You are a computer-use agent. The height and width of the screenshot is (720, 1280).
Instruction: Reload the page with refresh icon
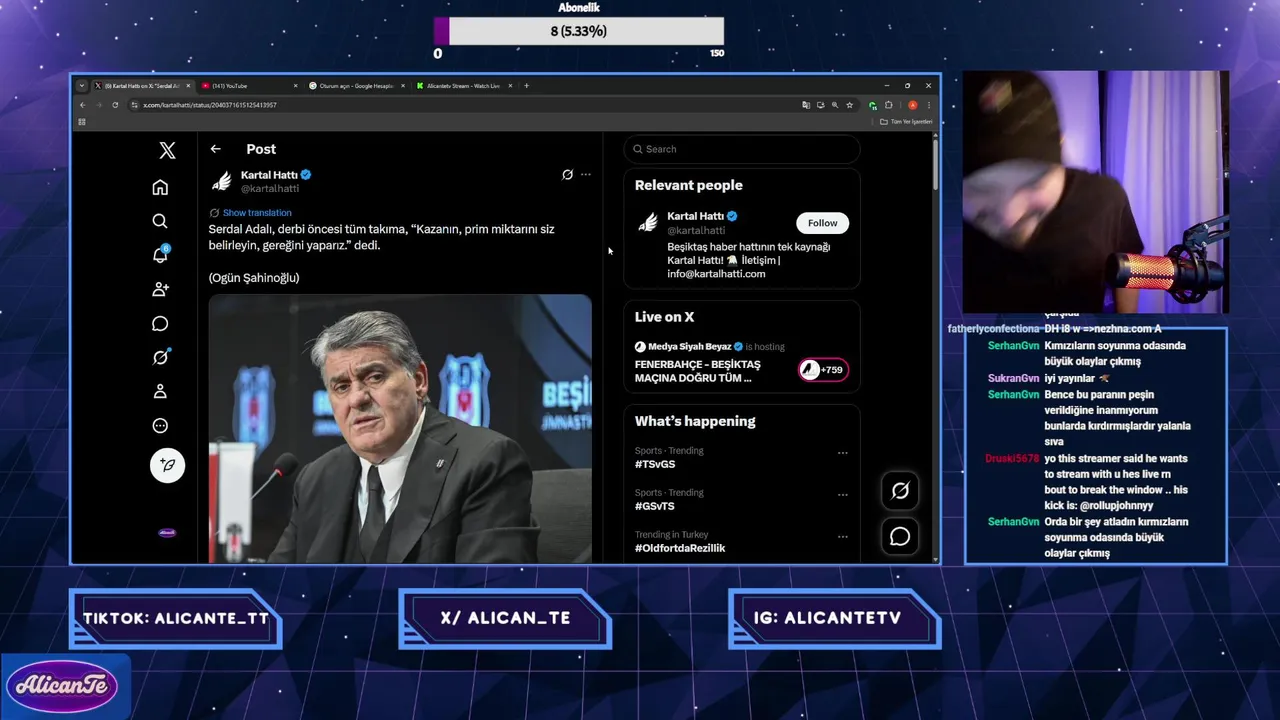coord(115,105)
